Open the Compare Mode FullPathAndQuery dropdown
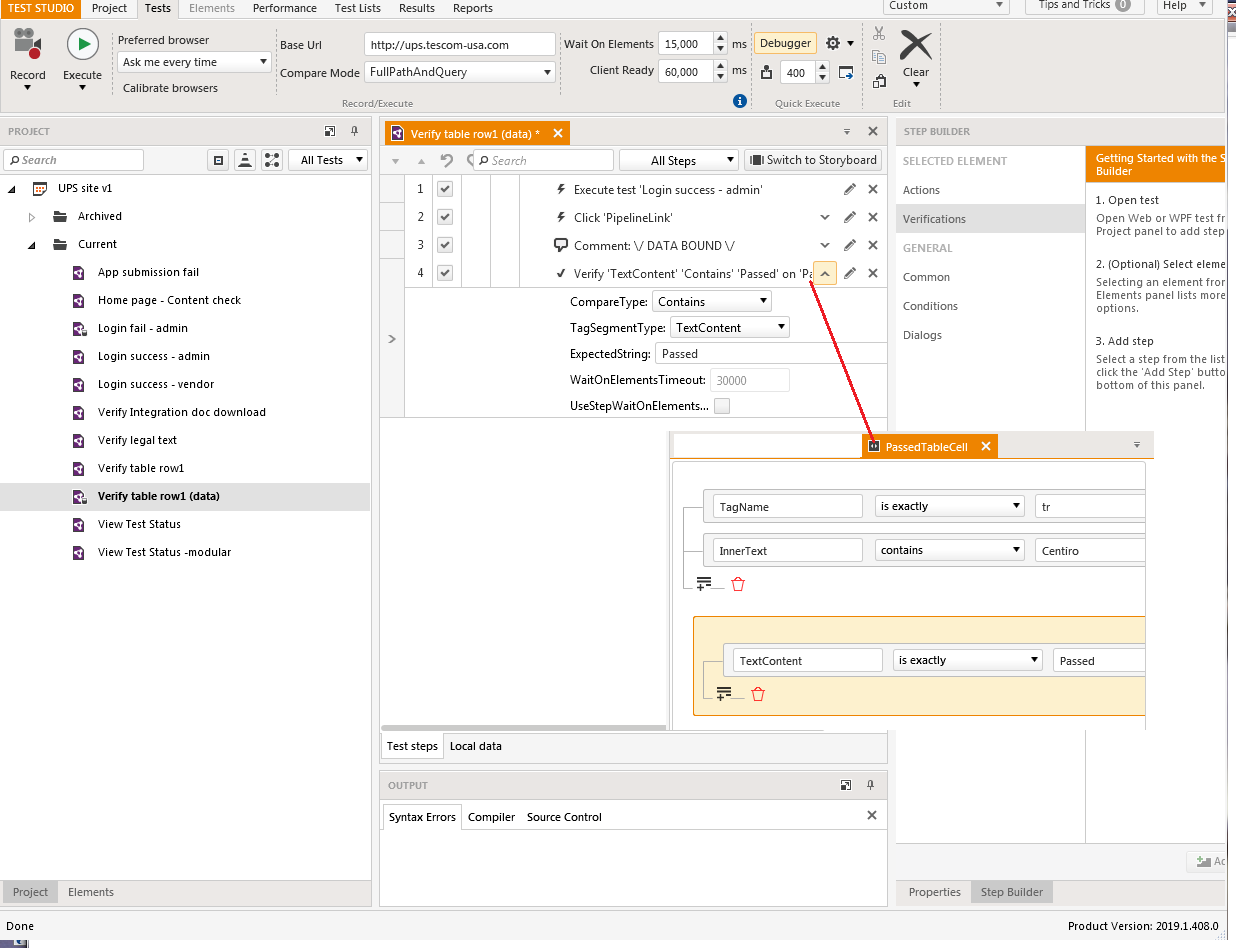Image resolution: width=1236 pixels, height=948 pixels. pos(460,72)
